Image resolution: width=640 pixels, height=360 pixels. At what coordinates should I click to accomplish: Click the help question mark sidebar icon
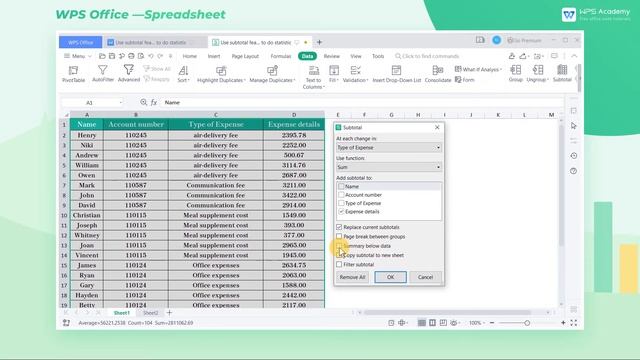(574, 171)
